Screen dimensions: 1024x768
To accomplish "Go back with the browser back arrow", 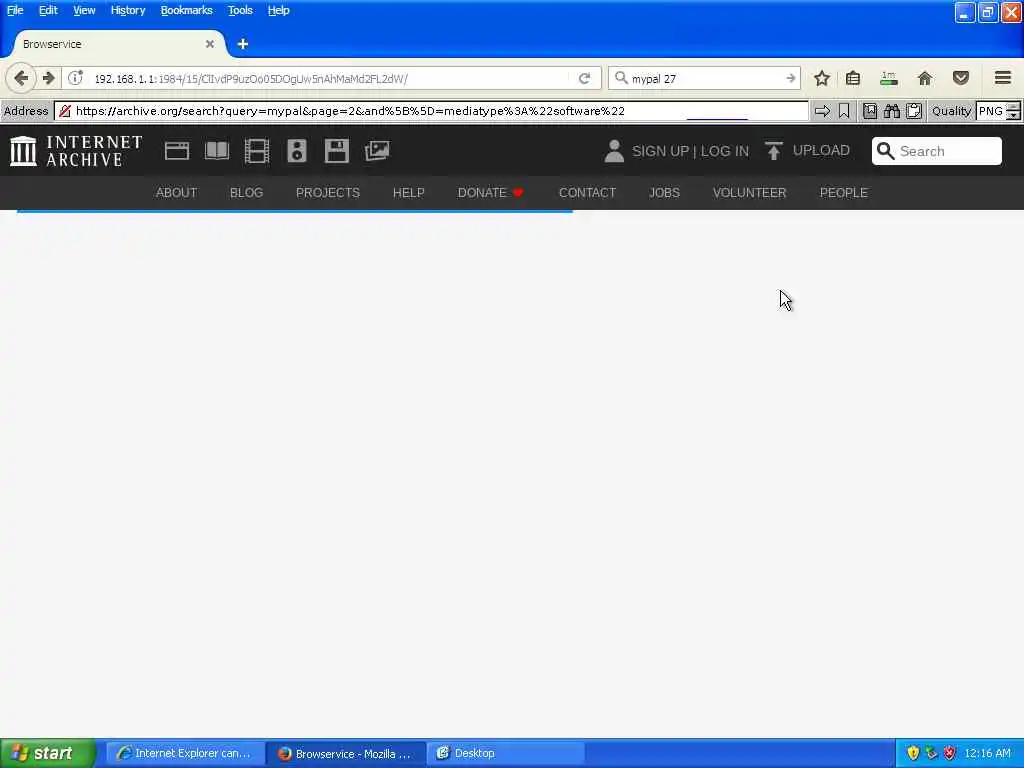I will (21, 78).
